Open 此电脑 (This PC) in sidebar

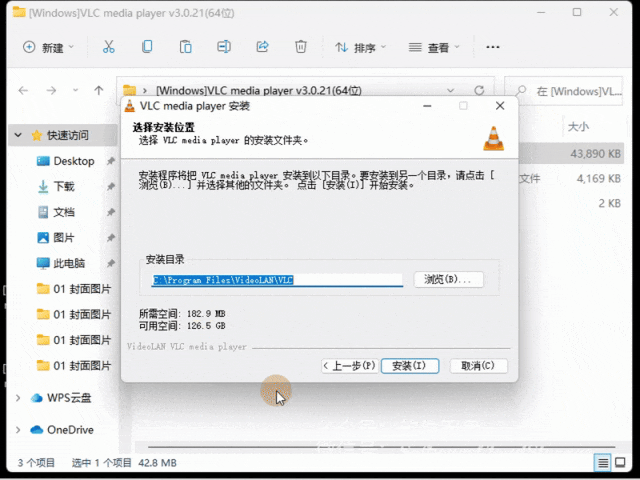coord(61,263)
